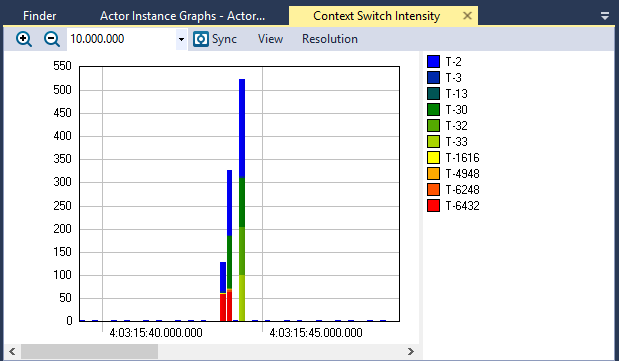
Task: Click the 10.000.000 zoom input field
Action: 122,39
